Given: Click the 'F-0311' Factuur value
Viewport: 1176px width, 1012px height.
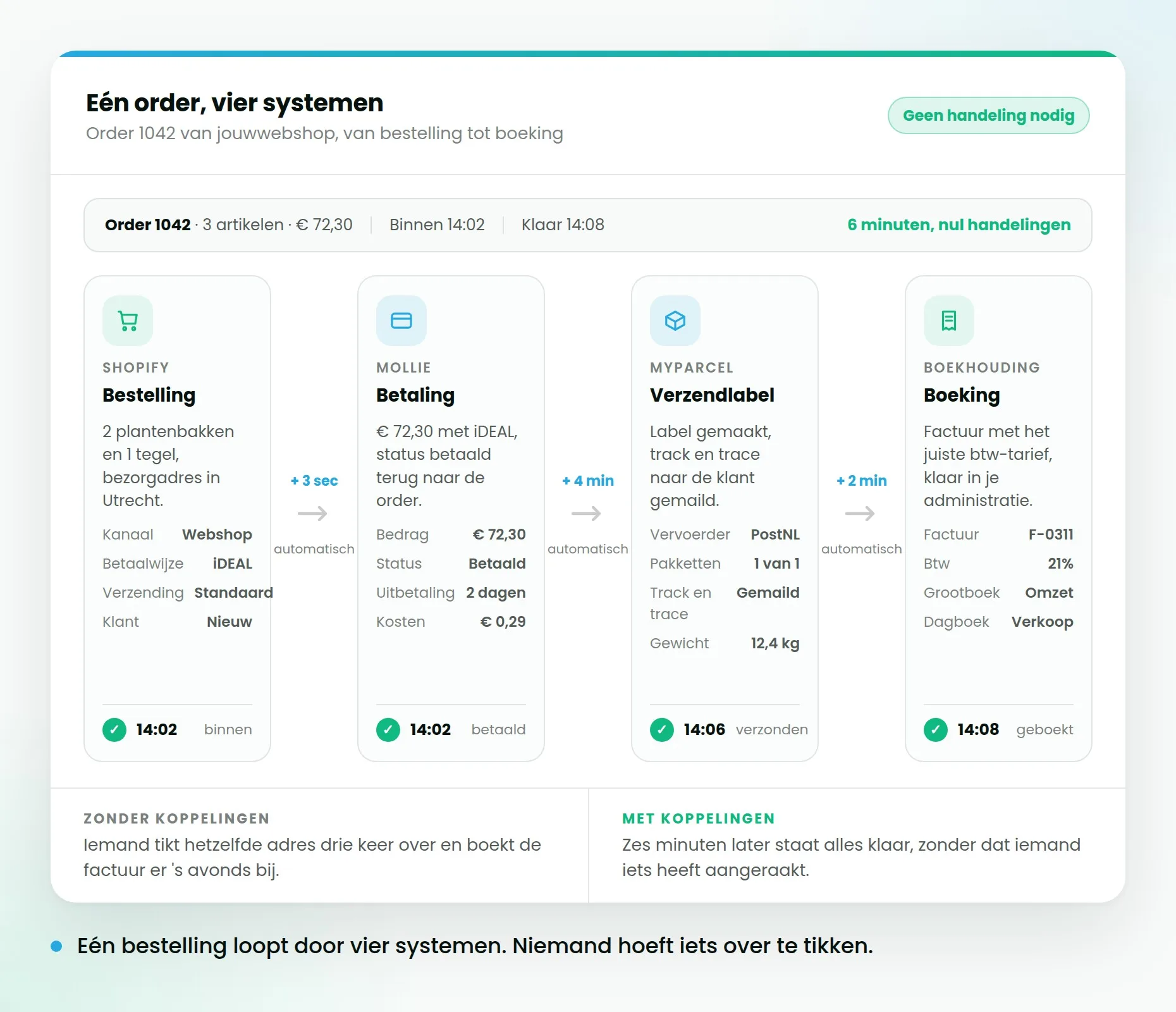Looking at the screenshot, I should click(1051, 534).
